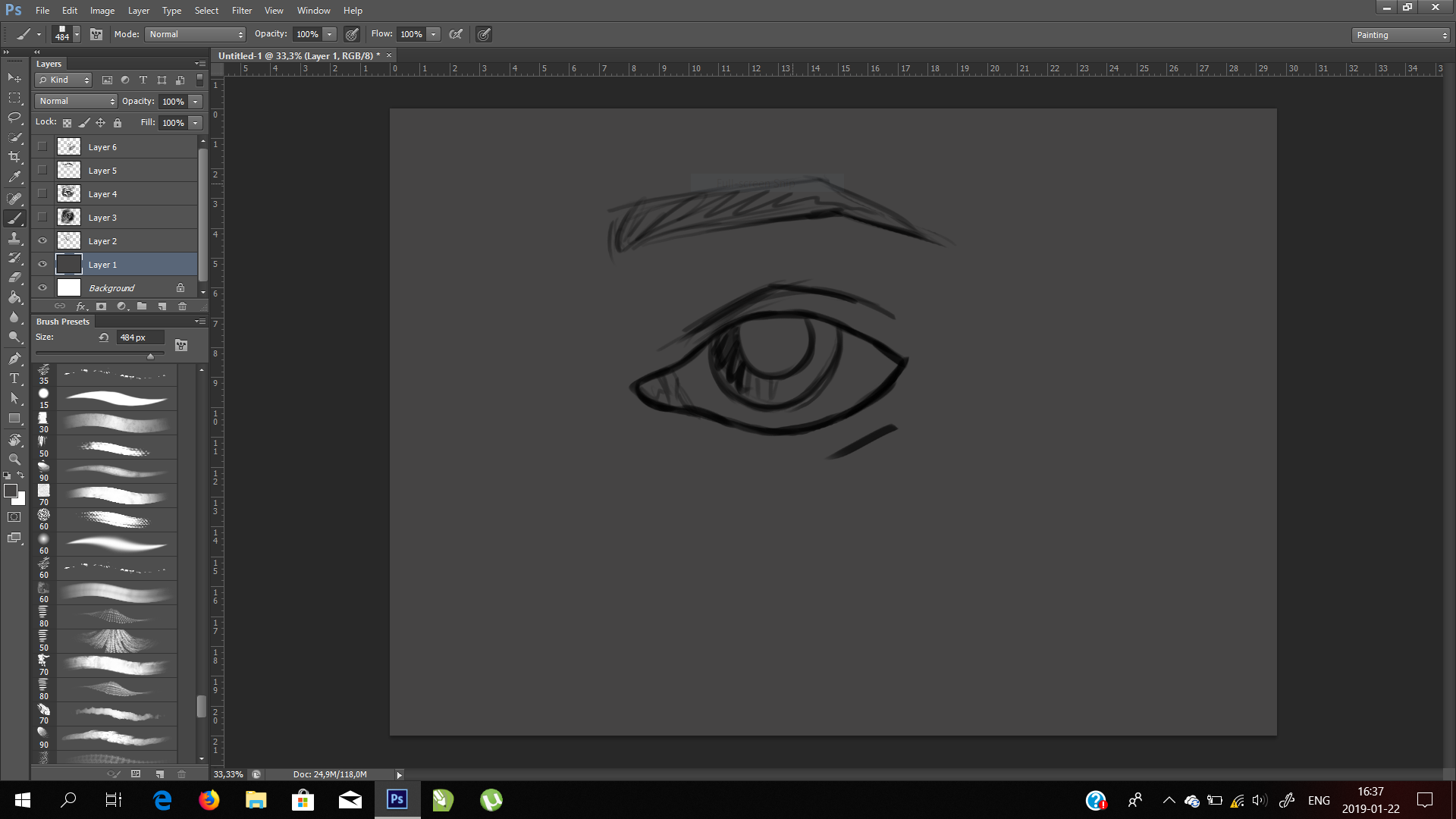Select the Eyedropper tool
This screenshot has height=819, width=1456.
(x=14, y=177)
